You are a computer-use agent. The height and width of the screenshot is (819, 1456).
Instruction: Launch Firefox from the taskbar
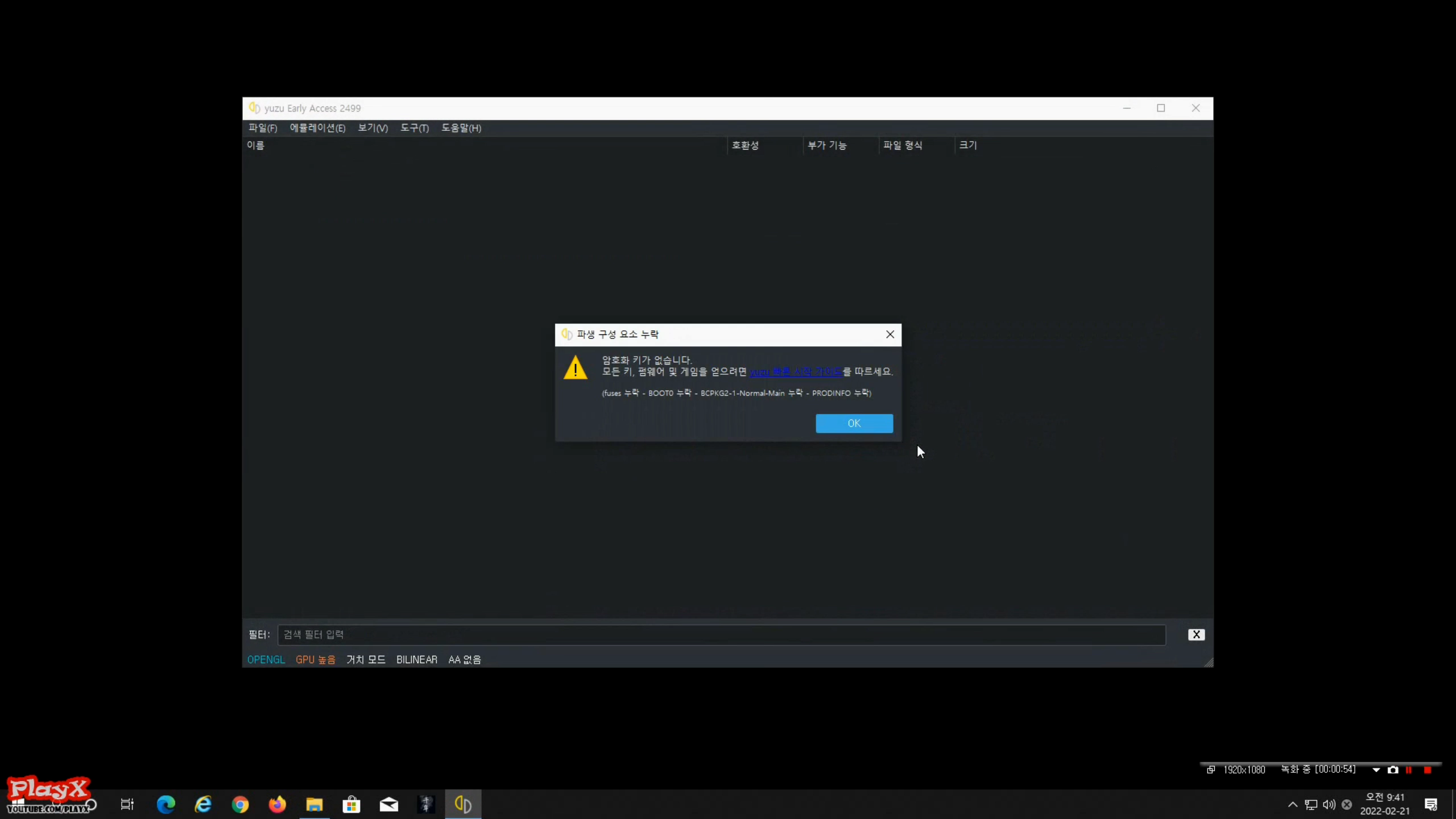coord(277,804)
